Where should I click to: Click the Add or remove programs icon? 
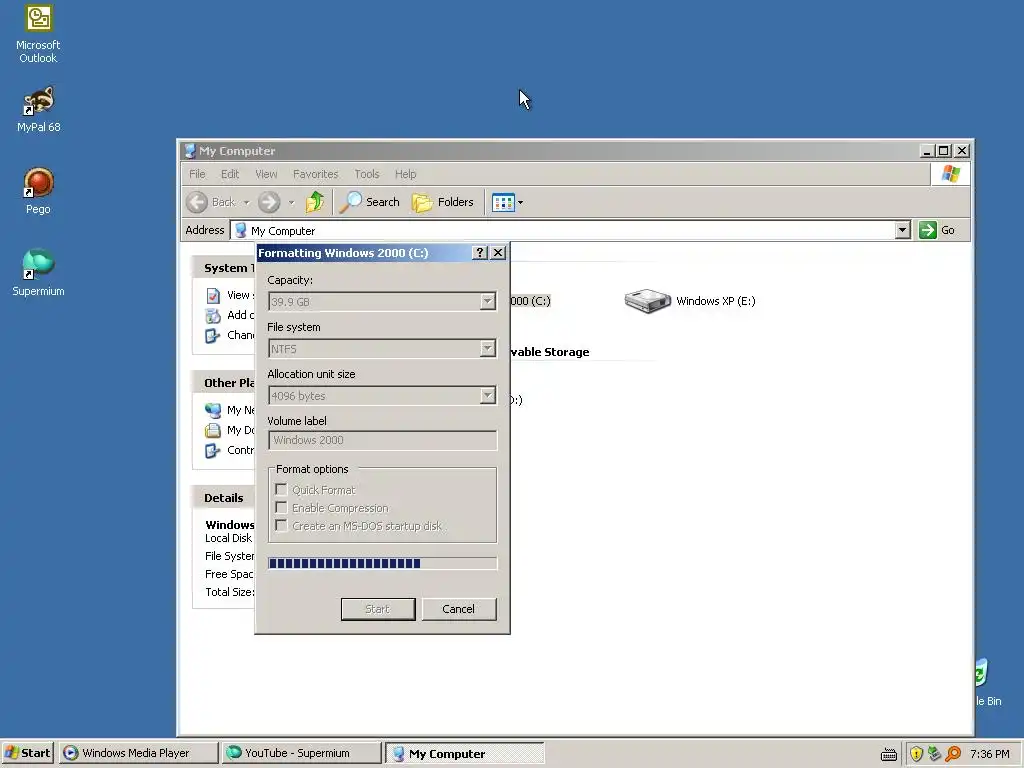click(x=213, y=316)
